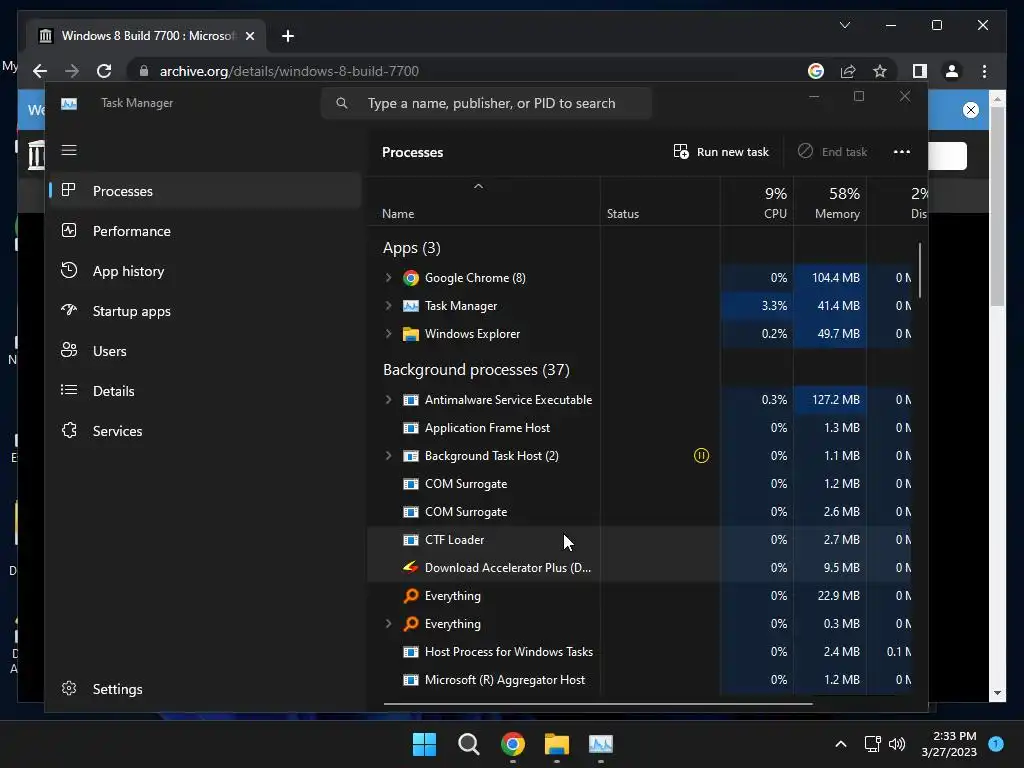Click the Settings gear icon
1024x768 pixels.
pos(69,688)
